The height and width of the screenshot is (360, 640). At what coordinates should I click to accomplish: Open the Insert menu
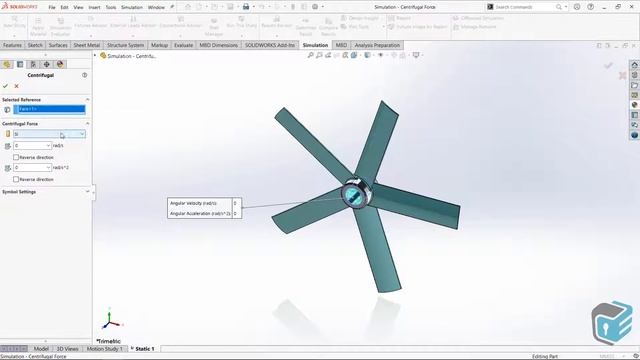[x=94, y=7]
